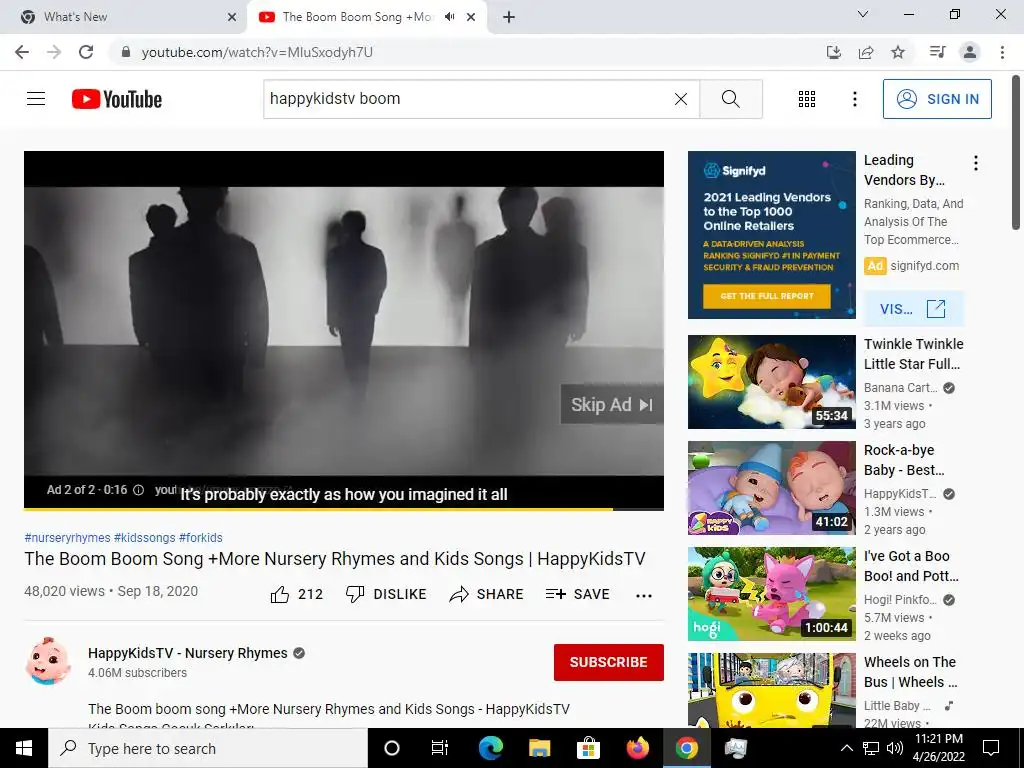Reload the page
Viewport: 1024px width, 768px height.
[86, 52]
